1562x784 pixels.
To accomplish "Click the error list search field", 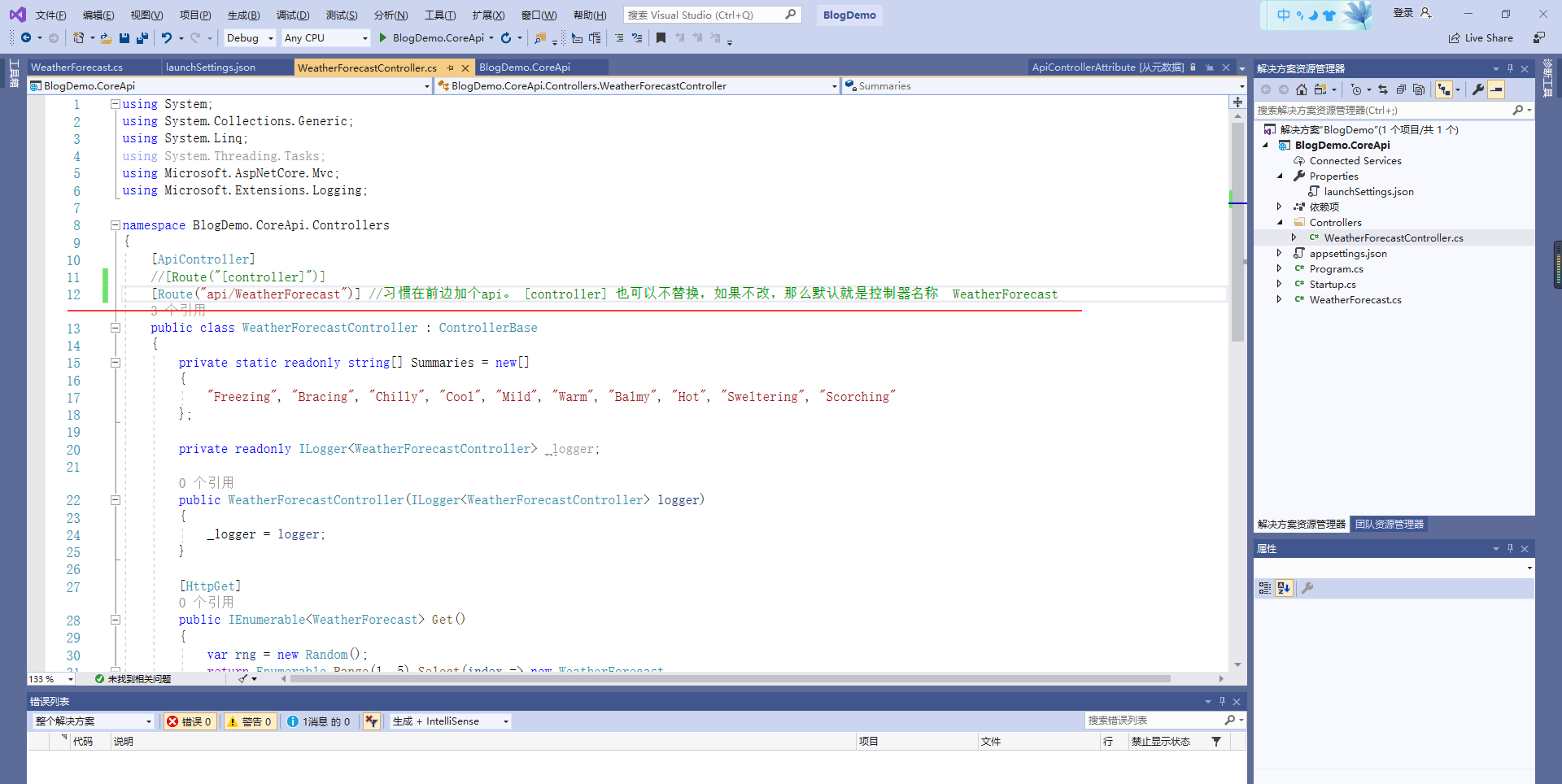I will point(1163,721).
